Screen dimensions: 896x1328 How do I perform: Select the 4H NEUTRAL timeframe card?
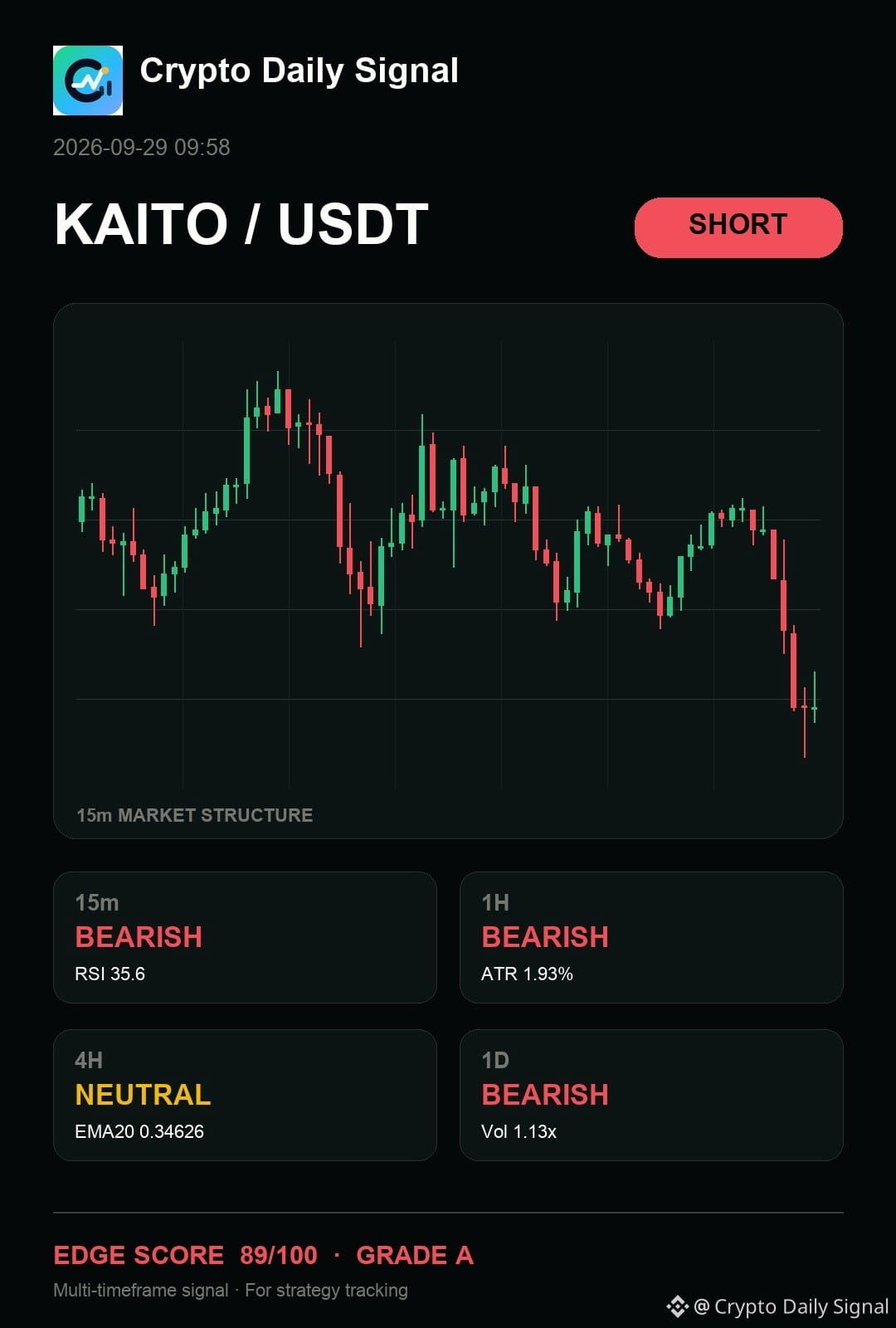tap(245, 1095)
